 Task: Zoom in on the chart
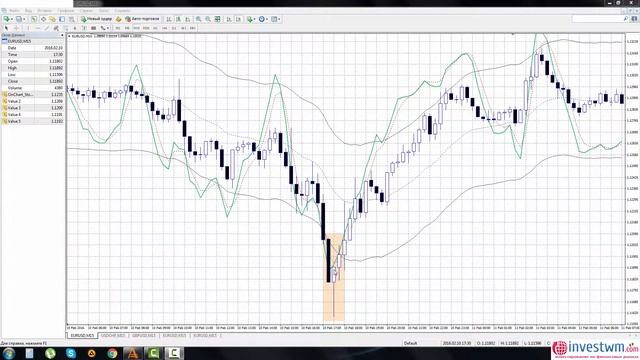[x=198, y=19]
